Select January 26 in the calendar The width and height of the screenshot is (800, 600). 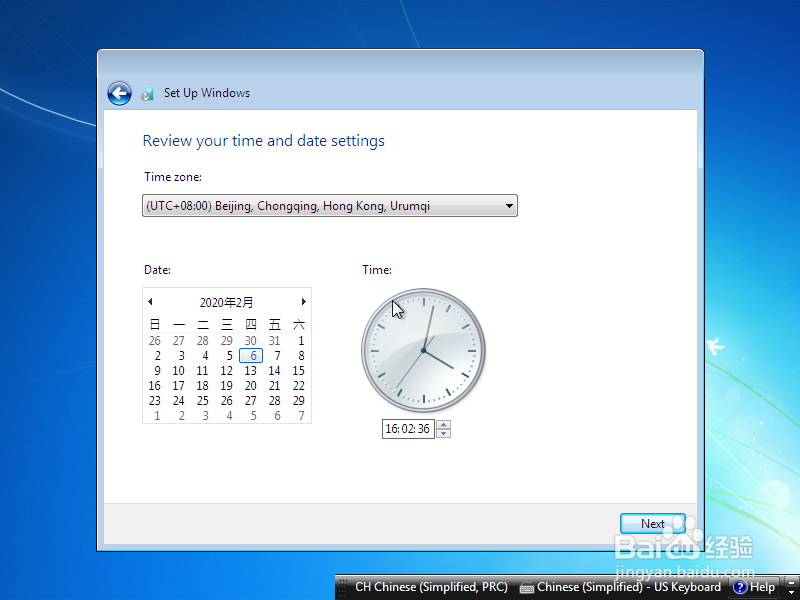[155, 341]
